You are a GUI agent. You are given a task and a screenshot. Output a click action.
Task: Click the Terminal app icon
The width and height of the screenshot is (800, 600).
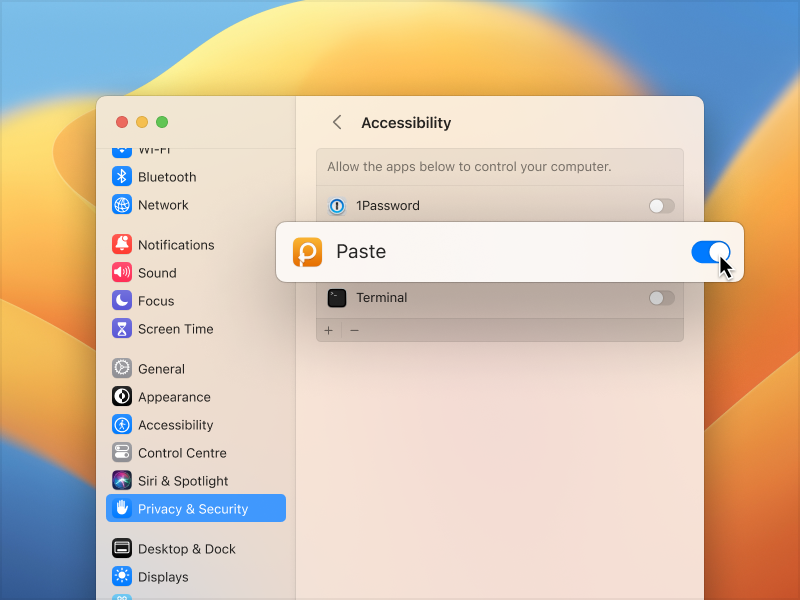point(337,298)
